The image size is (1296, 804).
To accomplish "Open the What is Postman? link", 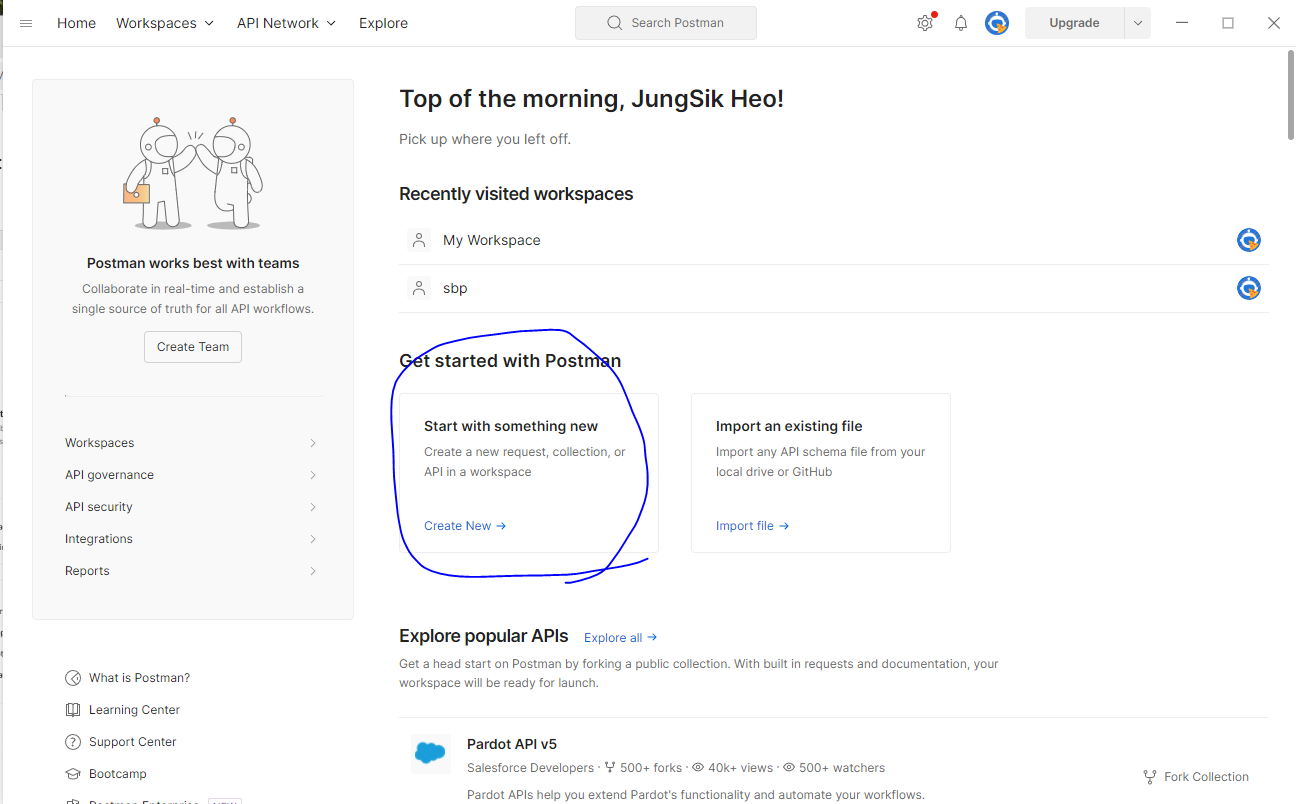I will 139,678.
